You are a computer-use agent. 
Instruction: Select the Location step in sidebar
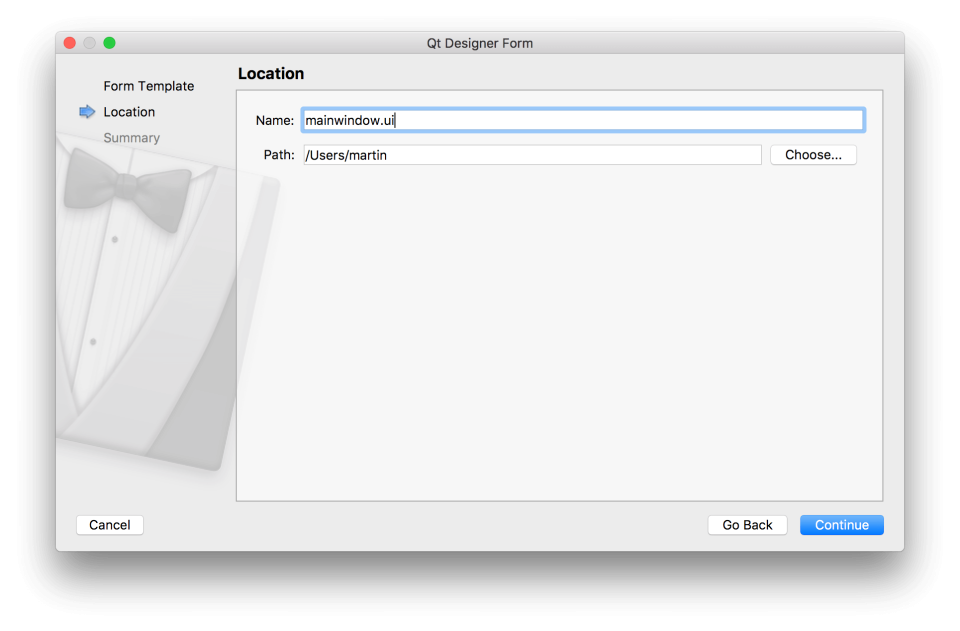click(129, 112)
